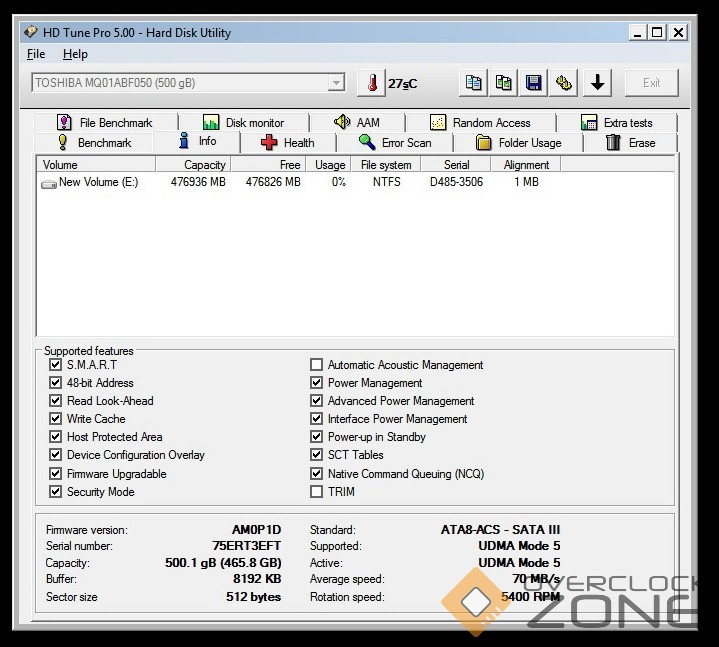Click the Usage column header

point(328,165)
